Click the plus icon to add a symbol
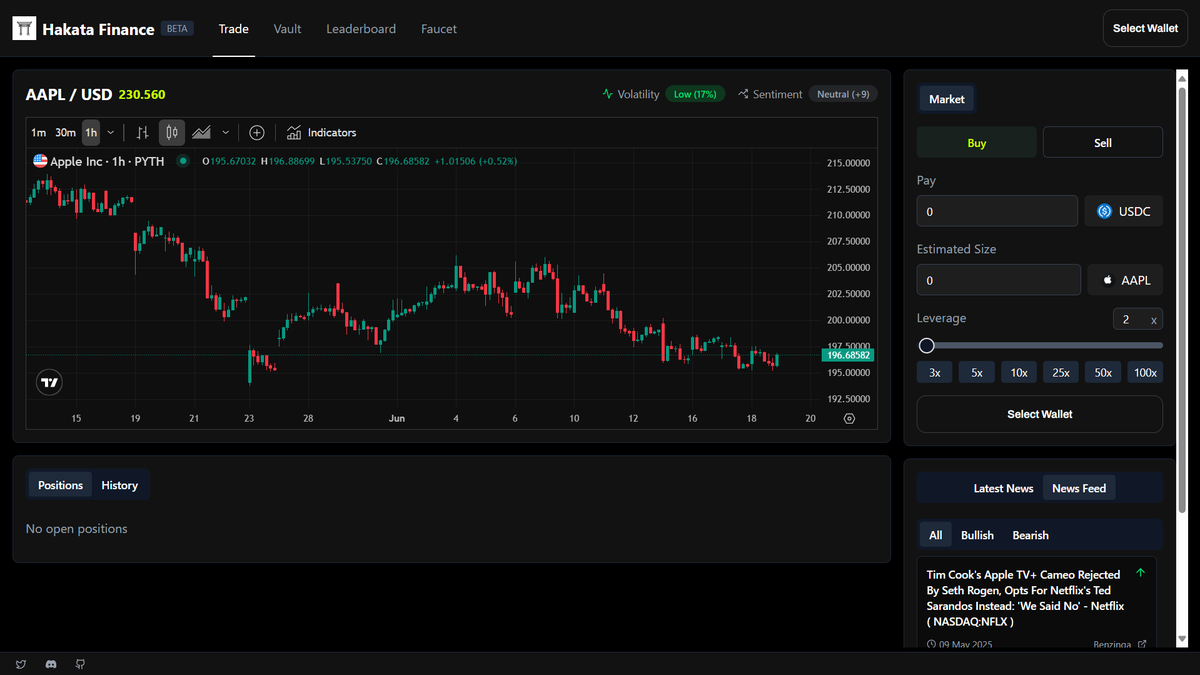This screenshot has width=1200, height=675. [257, 132]
